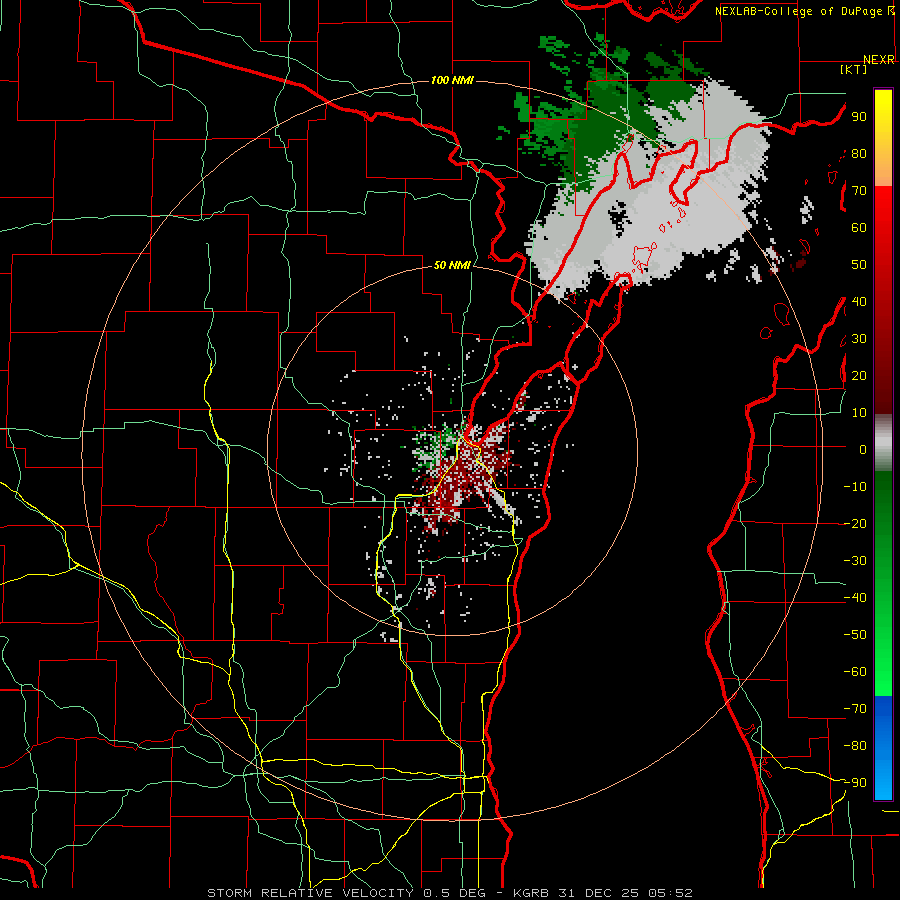Click the "-70" value on the velocity scale
This screenshot has width=900, height=900.
(x=855, y=709)
